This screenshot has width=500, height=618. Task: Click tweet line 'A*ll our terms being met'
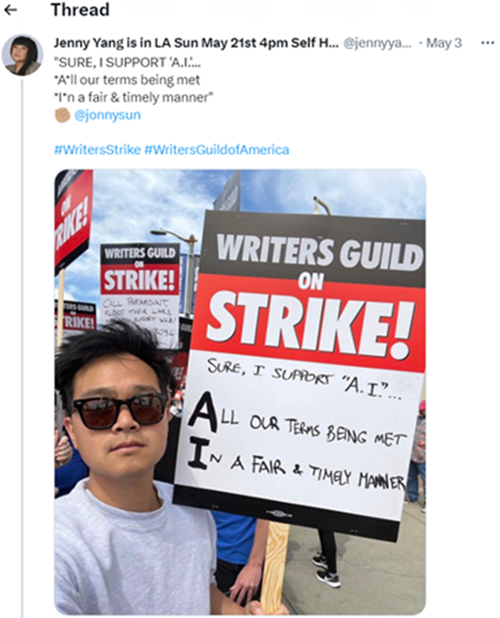click(x=127, y=80)
